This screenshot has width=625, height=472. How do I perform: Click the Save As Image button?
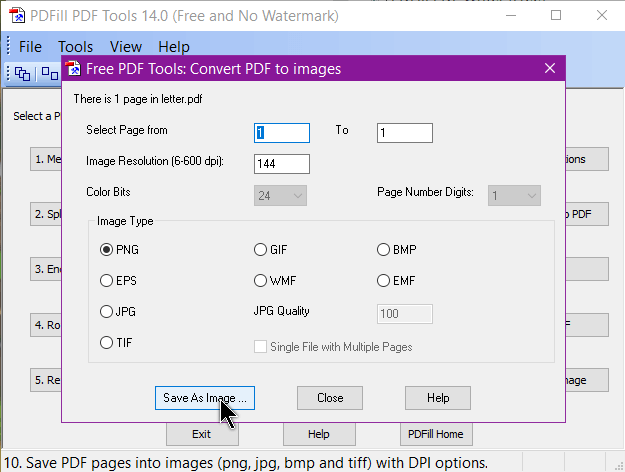(x=205, y=398)
